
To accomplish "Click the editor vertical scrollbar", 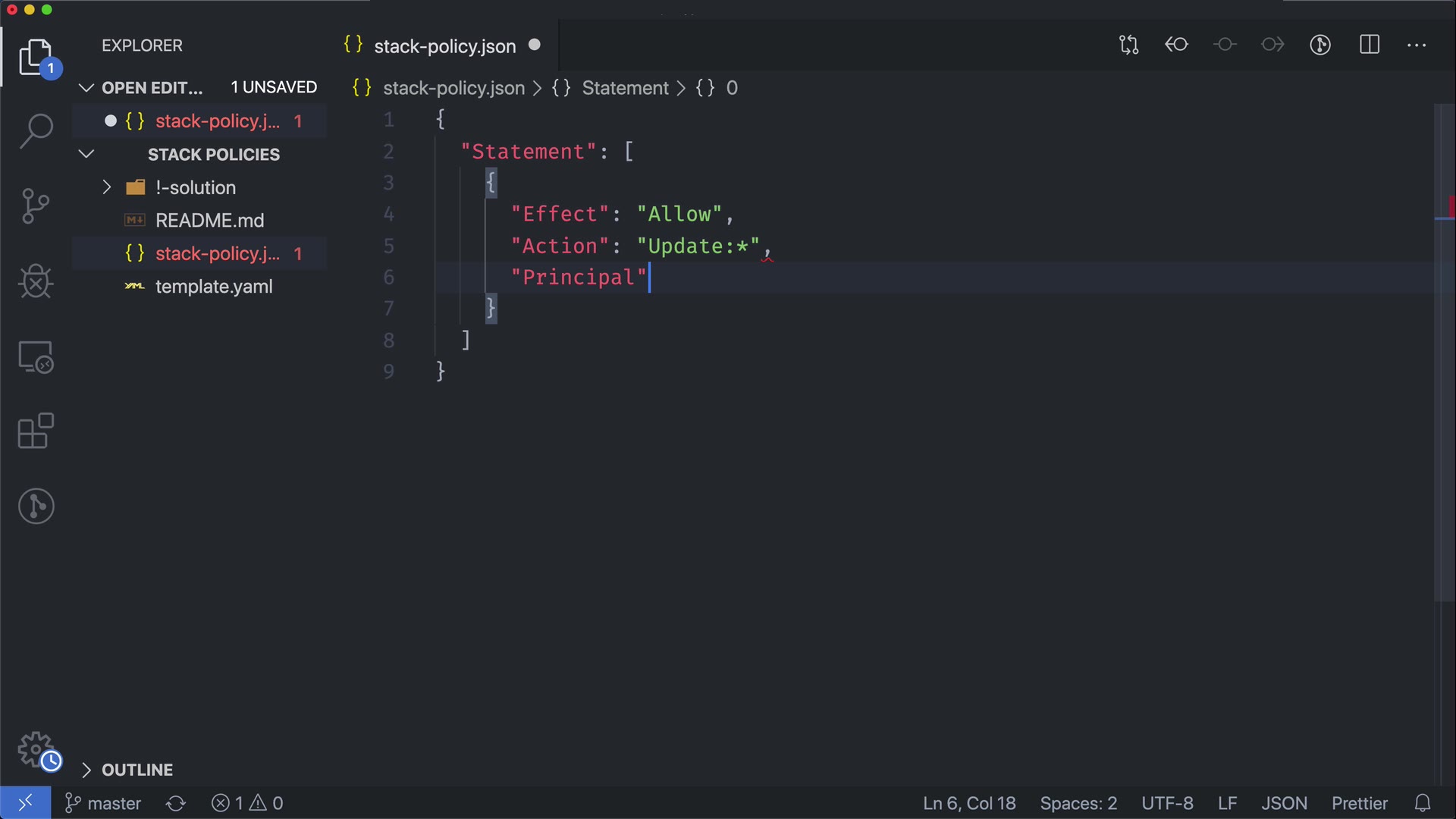I will 1443,341.
